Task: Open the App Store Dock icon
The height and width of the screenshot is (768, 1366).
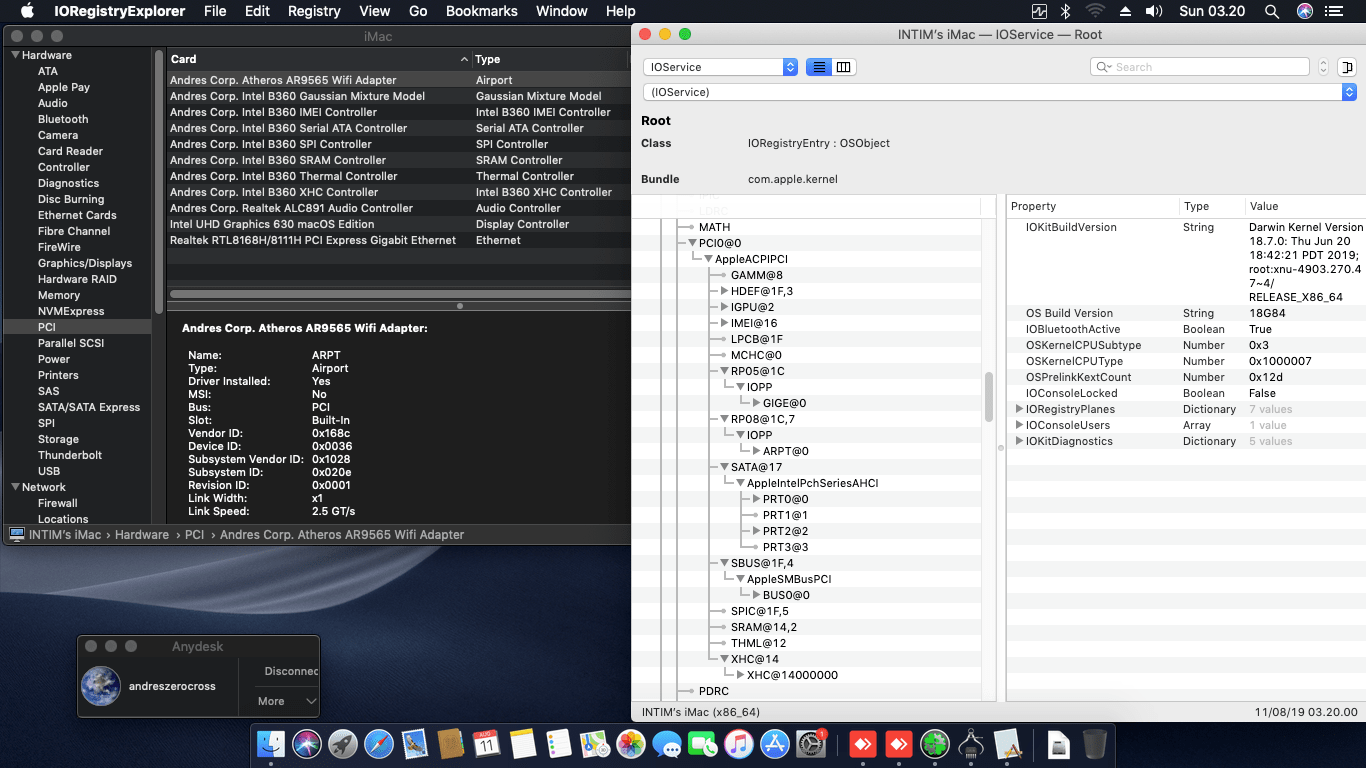Action: point(775,744)
